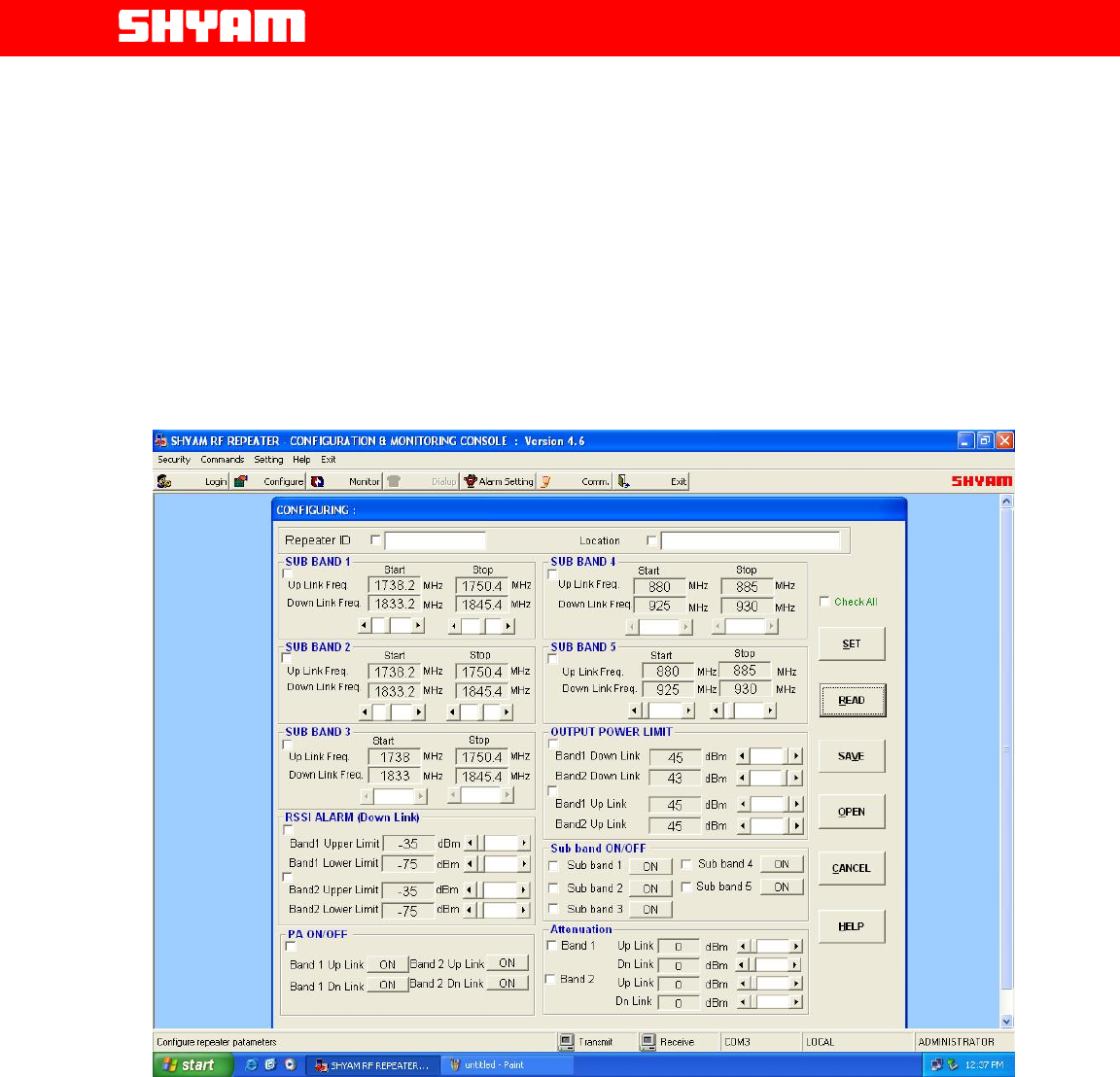1120x1077 pixels.
Task: Click the greyed Dialup telephone icon
Action: pos(394,481)
